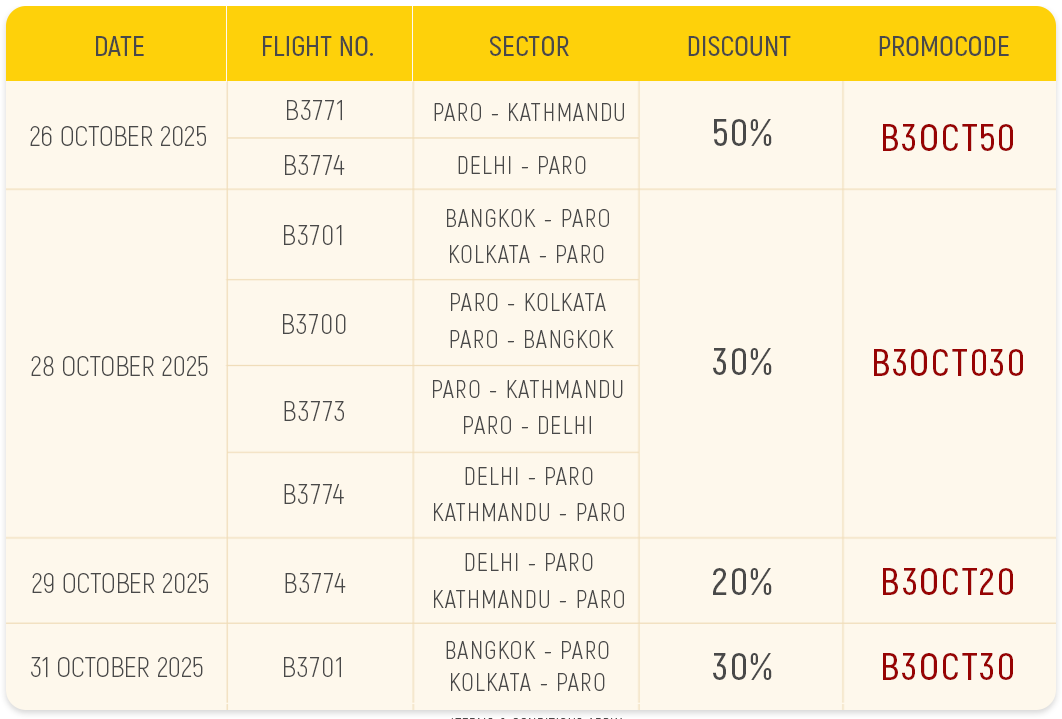Select the B3OCTO30 promo code

pyautogui.click(x=948, y=362)
